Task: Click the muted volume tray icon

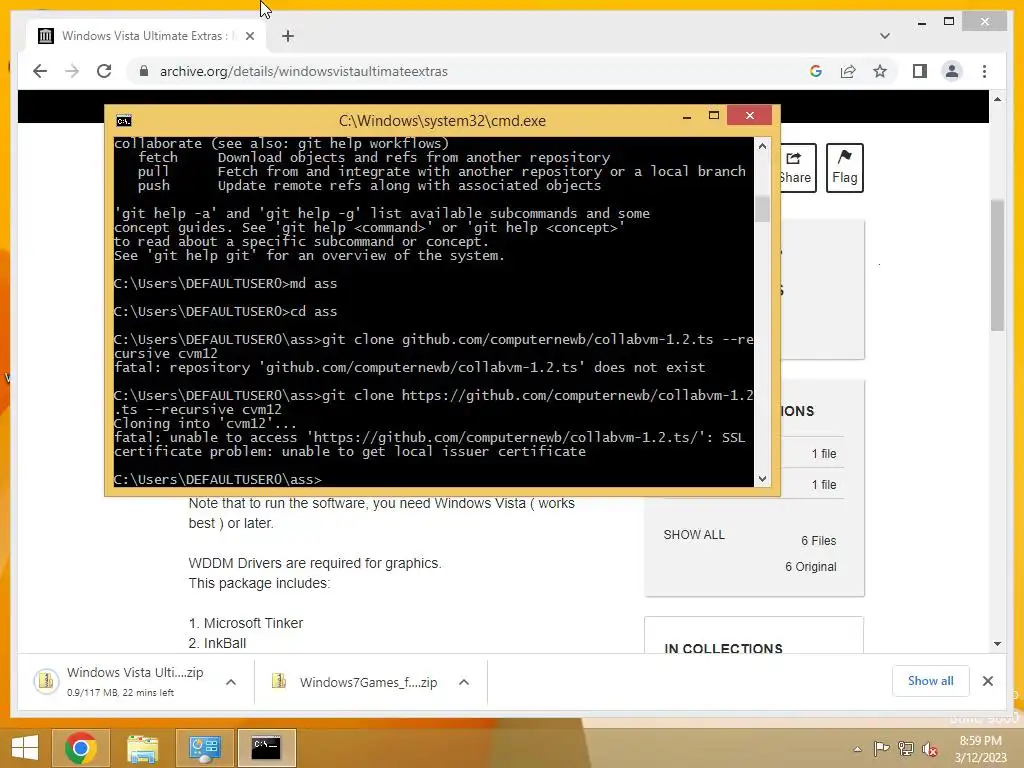Action: (x=929, y=748)
